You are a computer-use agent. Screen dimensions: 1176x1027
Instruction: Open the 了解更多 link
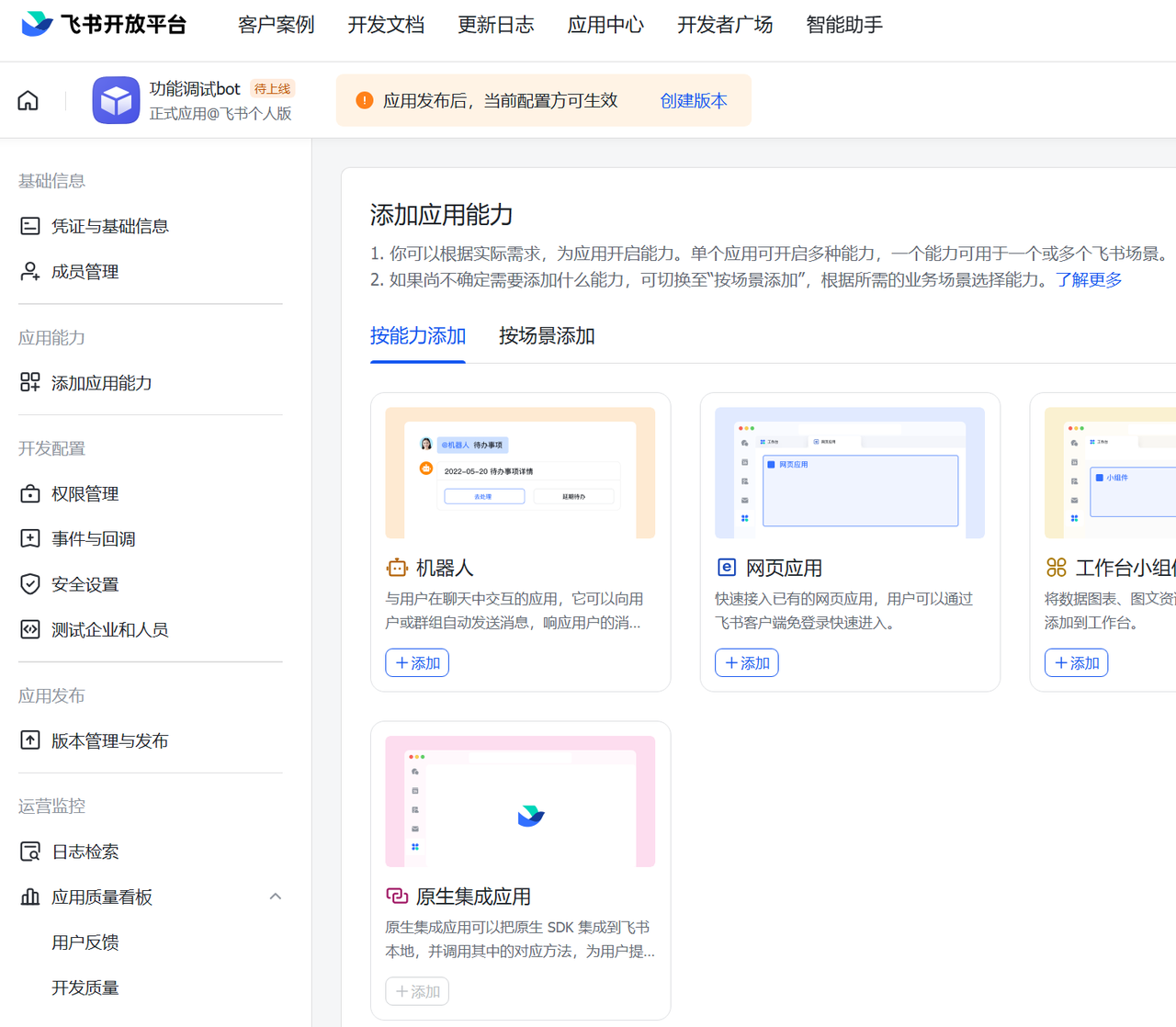(x=1089, y=279)
